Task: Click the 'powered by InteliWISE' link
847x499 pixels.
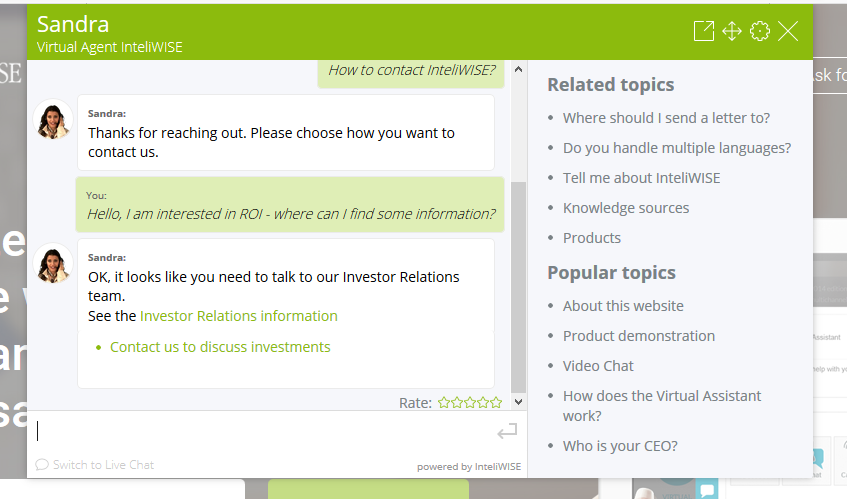Action: click(469, 467)
